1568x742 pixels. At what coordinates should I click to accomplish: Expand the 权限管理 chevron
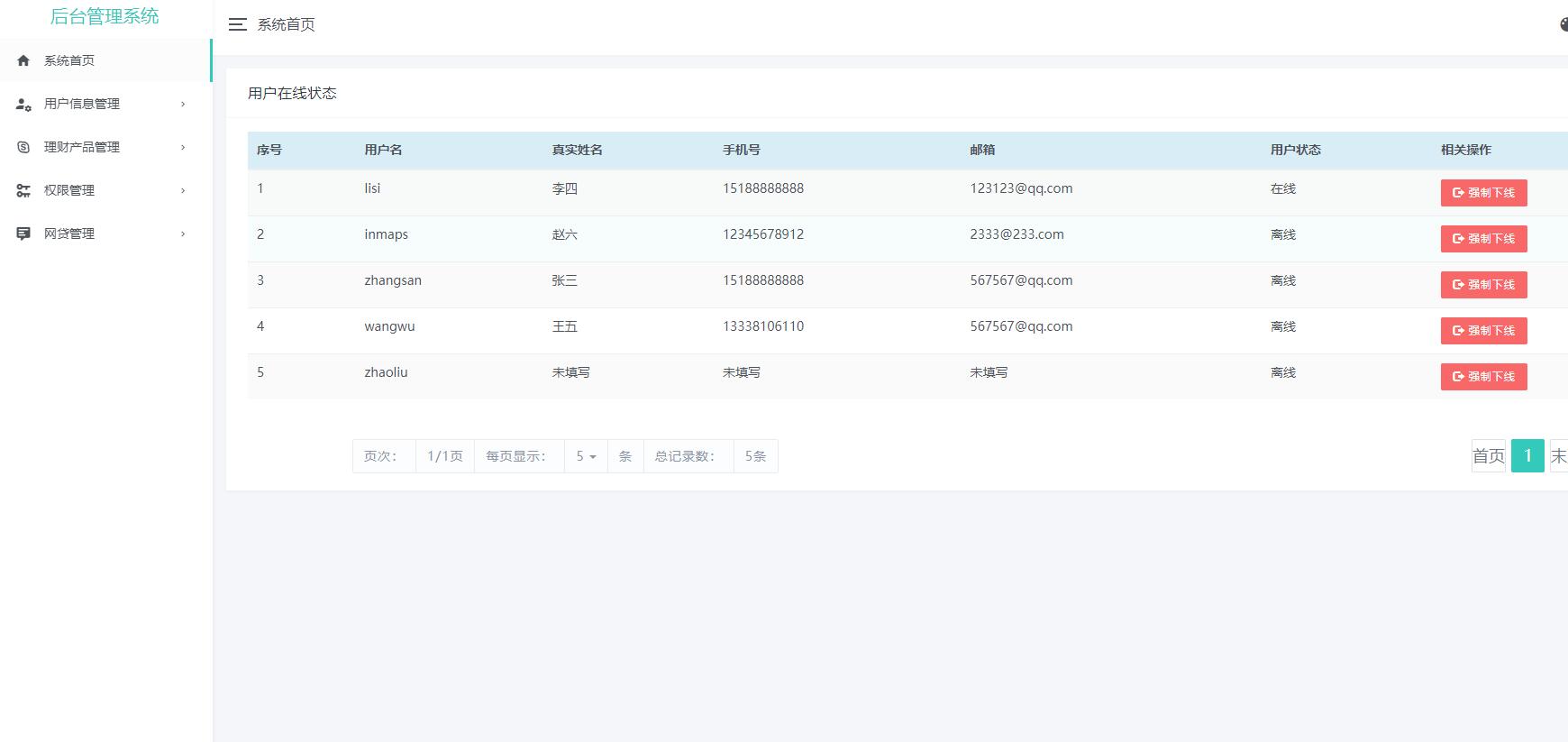[183, 190]
